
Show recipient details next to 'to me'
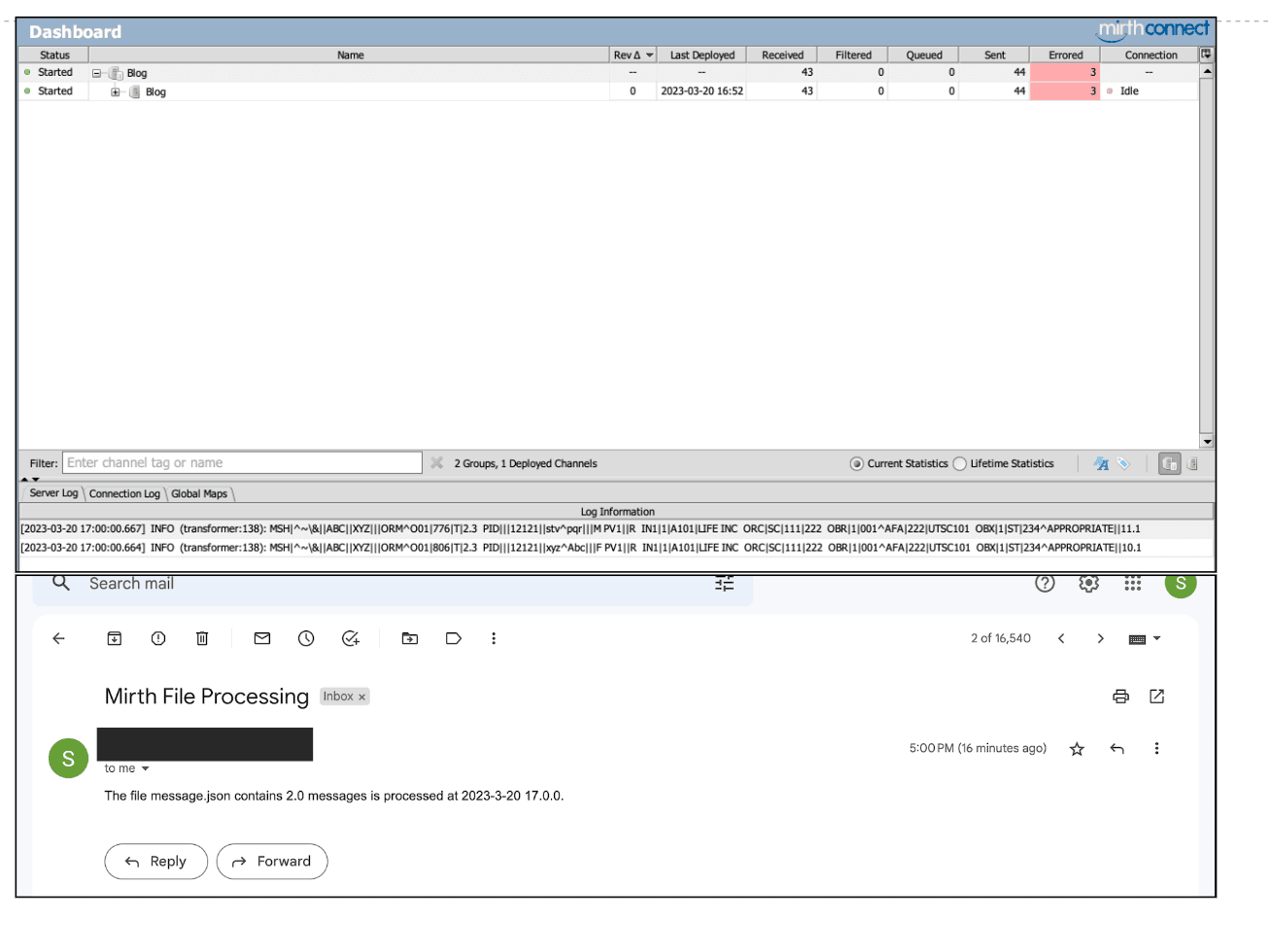[146, 768]
